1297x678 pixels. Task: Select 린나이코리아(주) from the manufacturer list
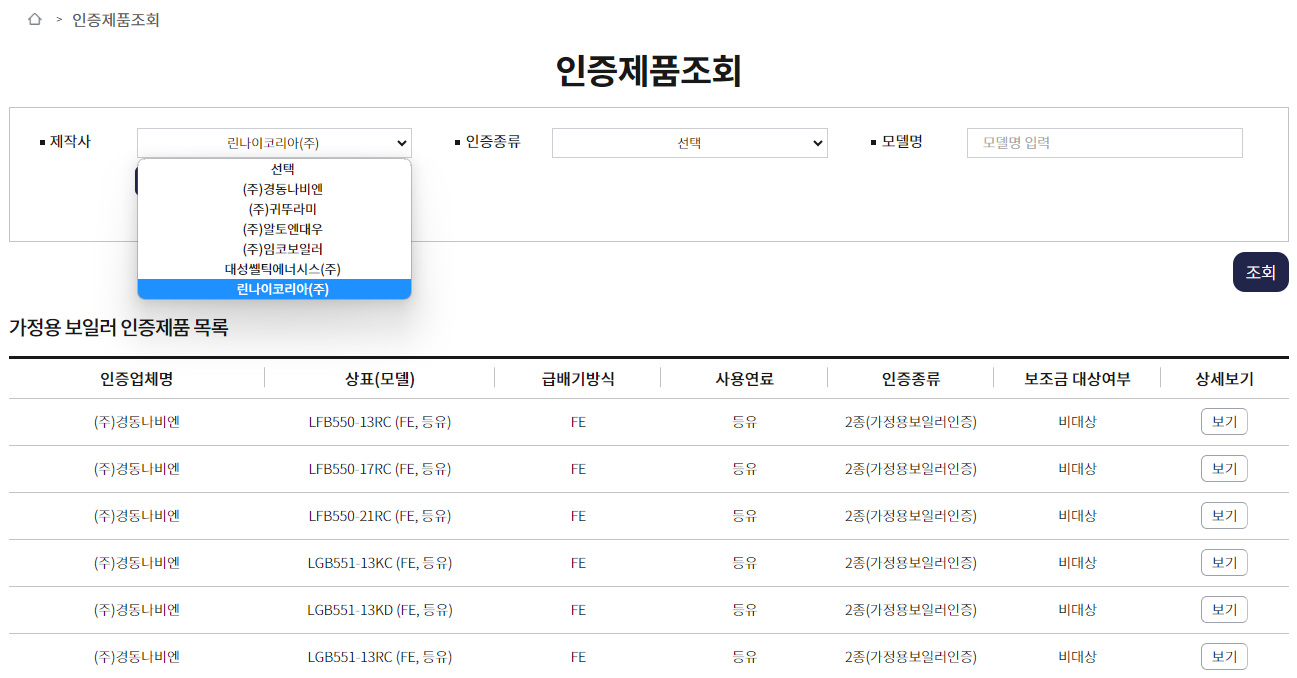(x=274, y=289)
